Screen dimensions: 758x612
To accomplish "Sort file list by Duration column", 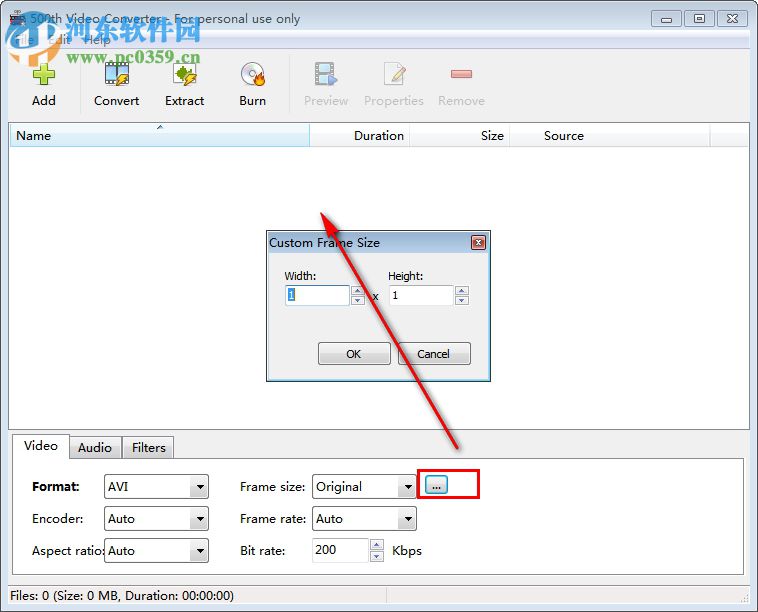I will [360, 135].
